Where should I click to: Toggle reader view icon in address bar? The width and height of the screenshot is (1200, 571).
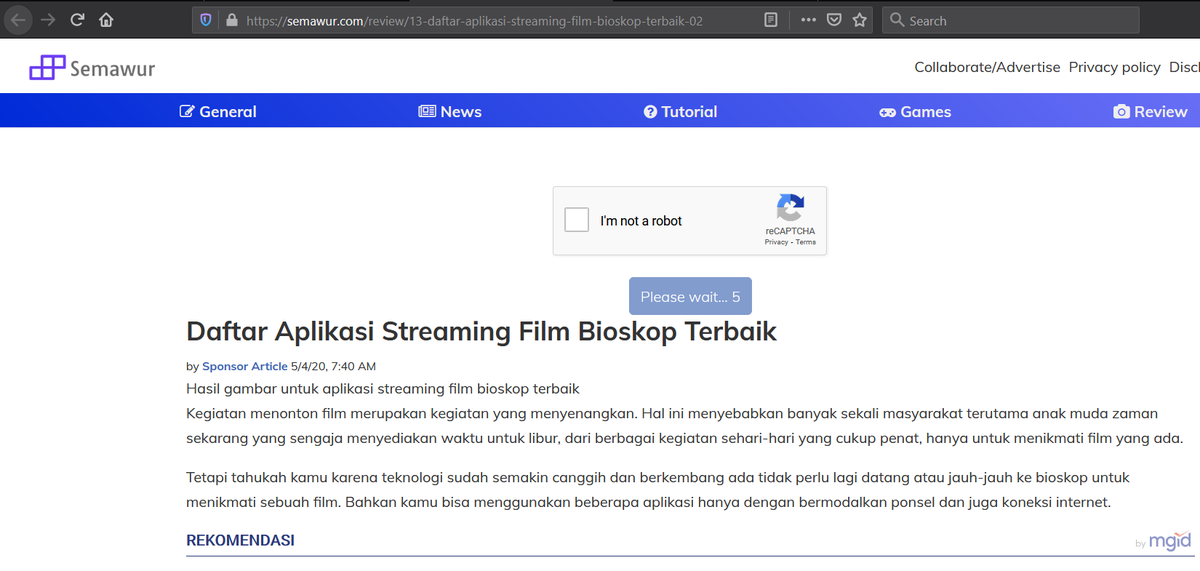[x=770, y=20]
